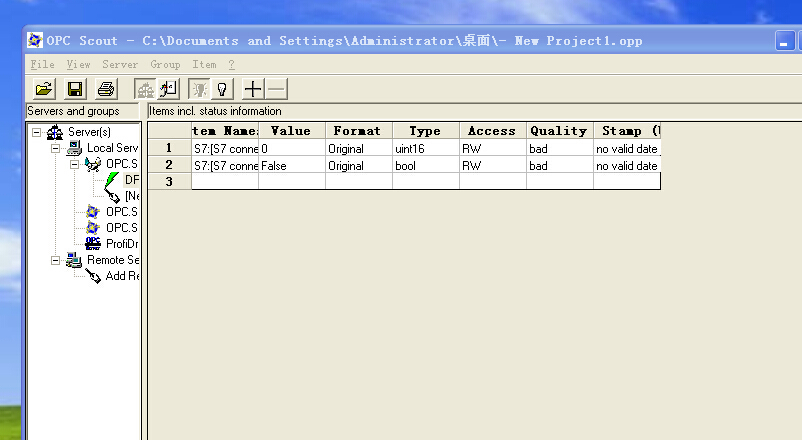
Task: Click the green lightning group icon
Action: click(x=112, y=180)
